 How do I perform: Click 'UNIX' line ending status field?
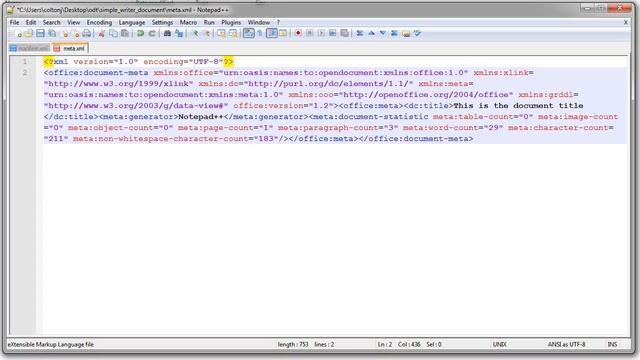click(500, 344)
